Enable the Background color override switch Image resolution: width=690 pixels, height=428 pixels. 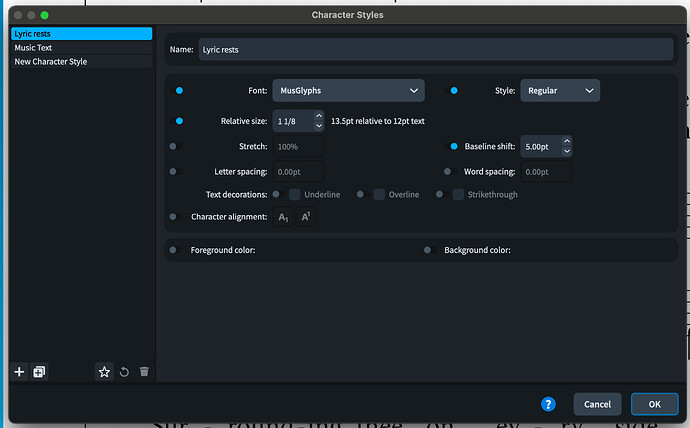tap(430, 250)
